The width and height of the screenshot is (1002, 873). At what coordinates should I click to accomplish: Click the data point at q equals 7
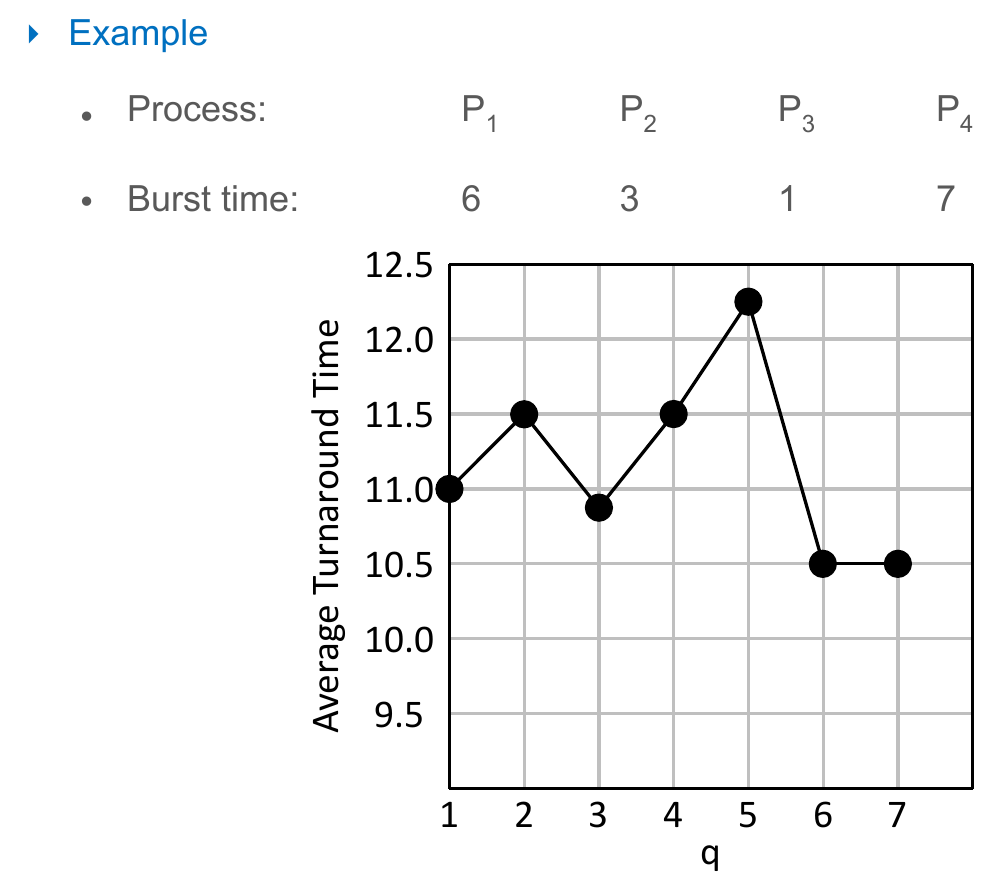(898, 564)
